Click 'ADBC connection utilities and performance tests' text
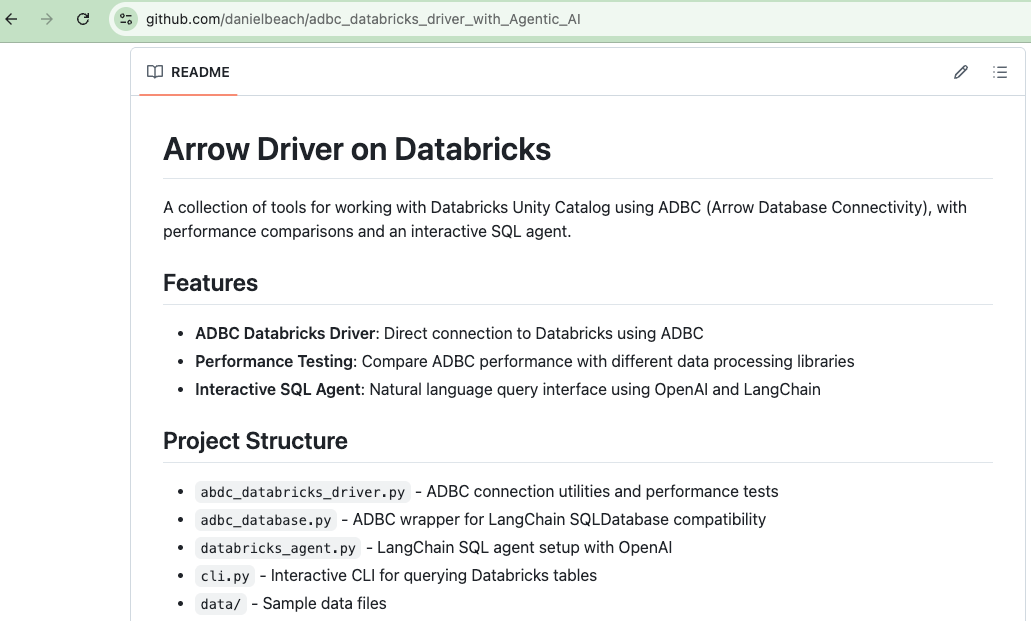The image size is (1031, 621). [x=602, y=491]
